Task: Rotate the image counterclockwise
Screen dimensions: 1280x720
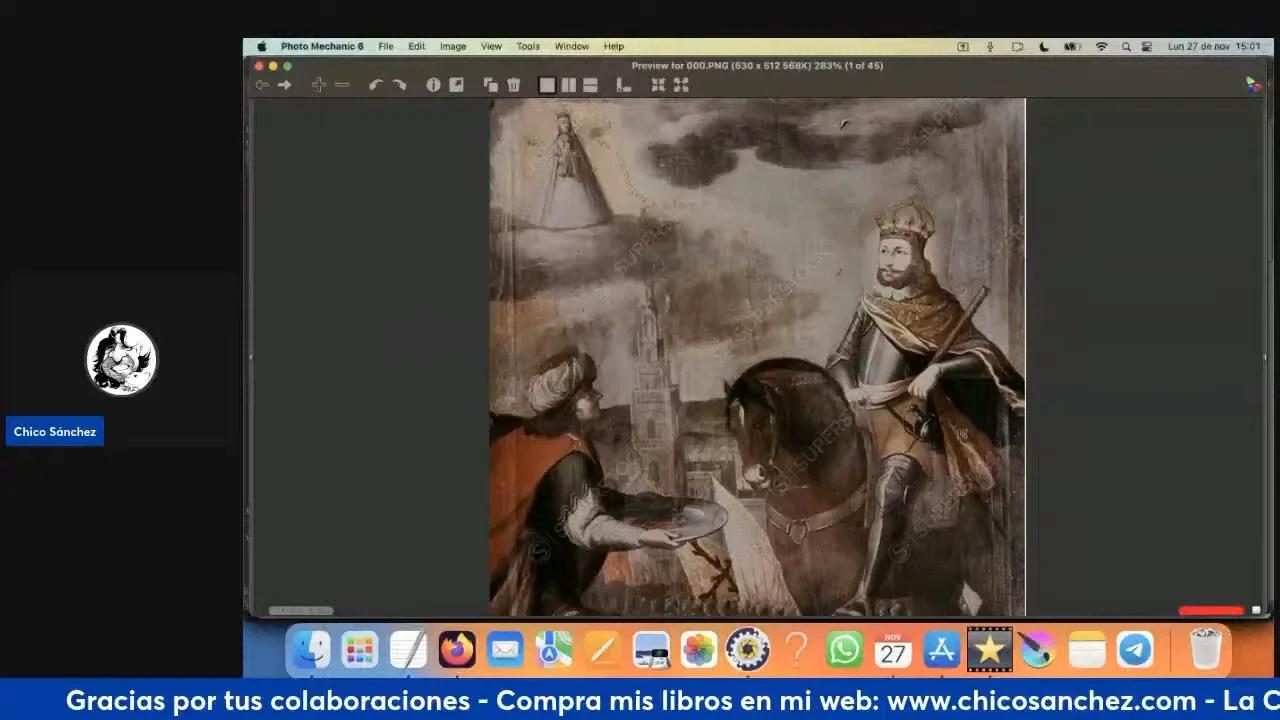Action: pyautogui.click(x=376, y=85)
